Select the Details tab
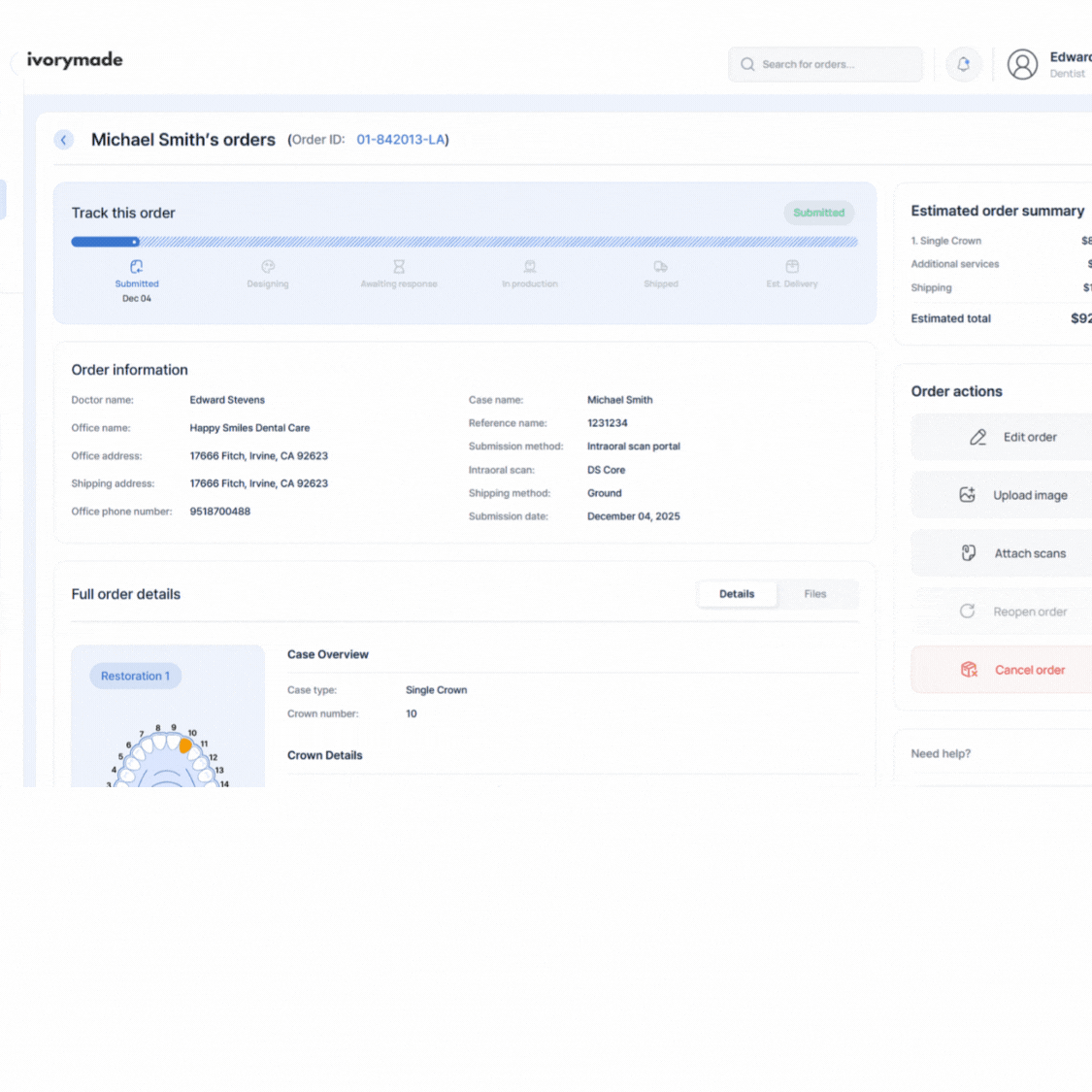Screen dimensions: 1092x1092 pyautogui.click(x=737, y=594)
